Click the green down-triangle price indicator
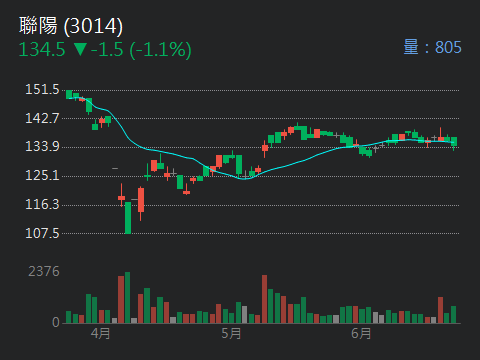The height and width of the screenshot is (360, 480). point(80,50)
